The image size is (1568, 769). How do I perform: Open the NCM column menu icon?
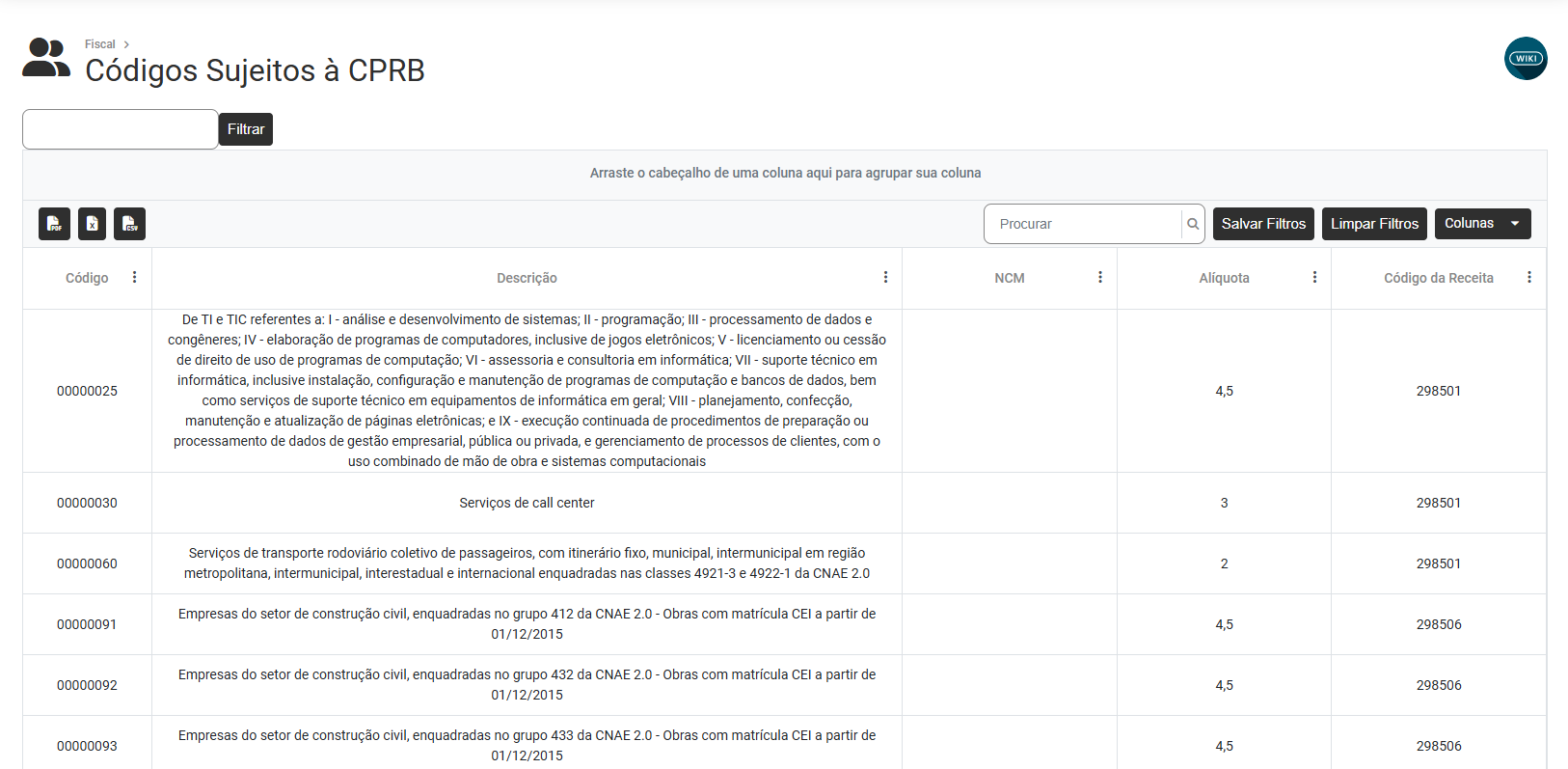click(1099, 277)
